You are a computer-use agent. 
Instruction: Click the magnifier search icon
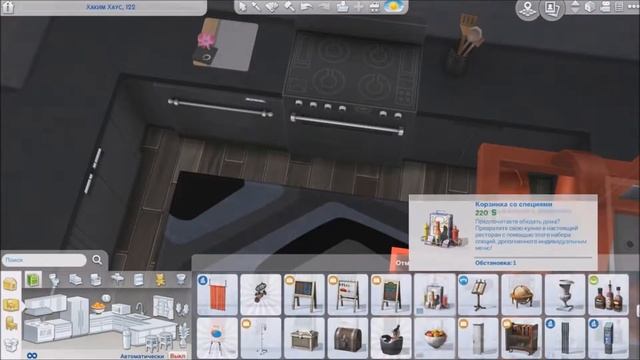pyautogui.click(x=97, y=260)
